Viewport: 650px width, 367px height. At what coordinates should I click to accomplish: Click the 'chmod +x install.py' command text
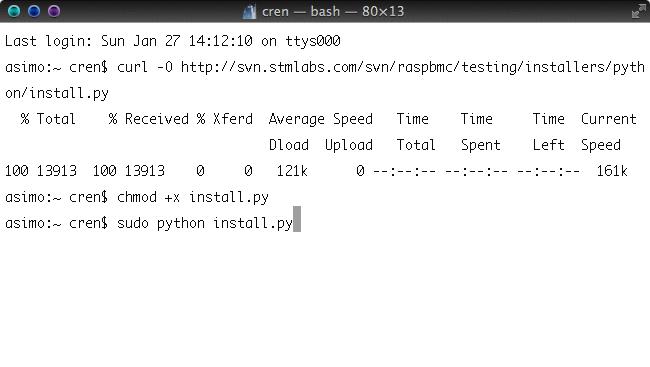[x=193, y=197]
